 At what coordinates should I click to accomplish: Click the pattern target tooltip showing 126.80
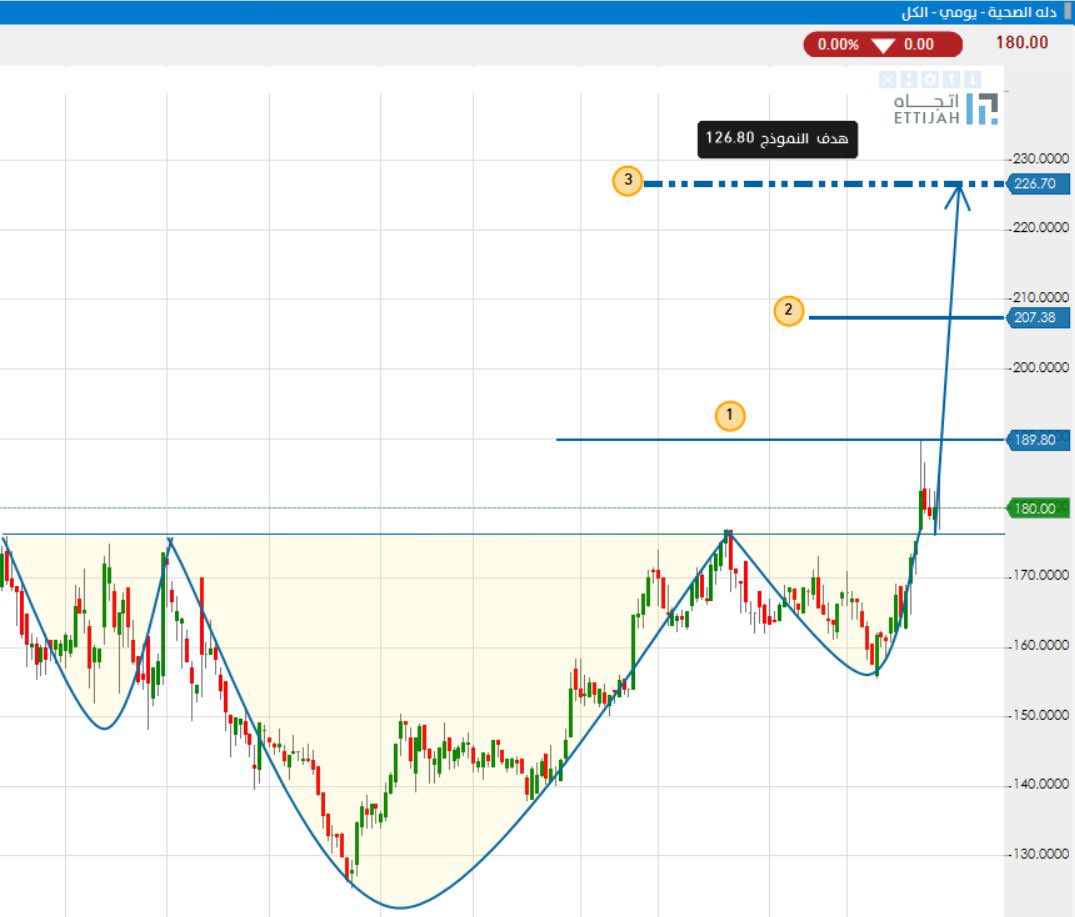tap(777, 139)
